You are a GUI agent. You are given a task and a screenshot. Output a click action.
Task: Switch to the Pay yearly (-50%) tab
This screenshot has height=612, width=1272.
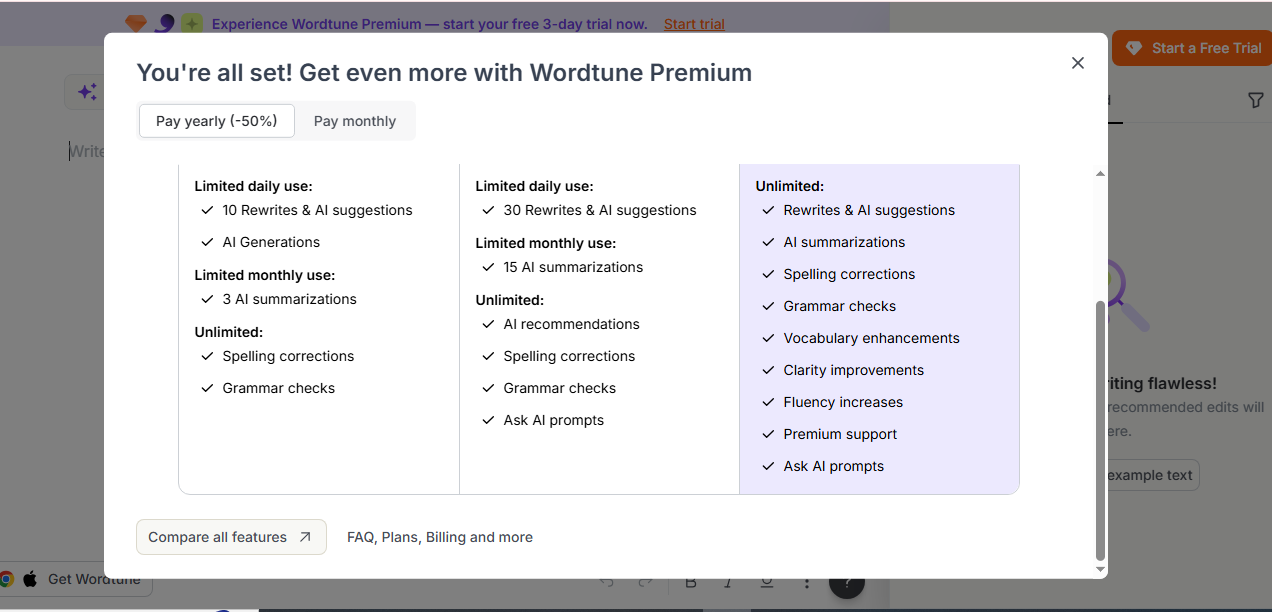(x=216, y=120)
